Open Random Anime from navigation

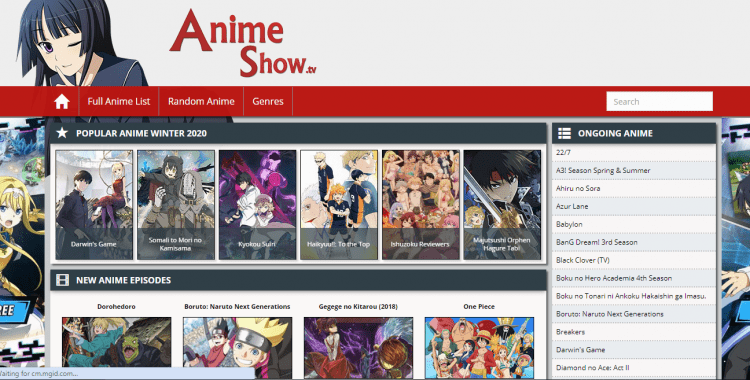[x=201, y=101]
